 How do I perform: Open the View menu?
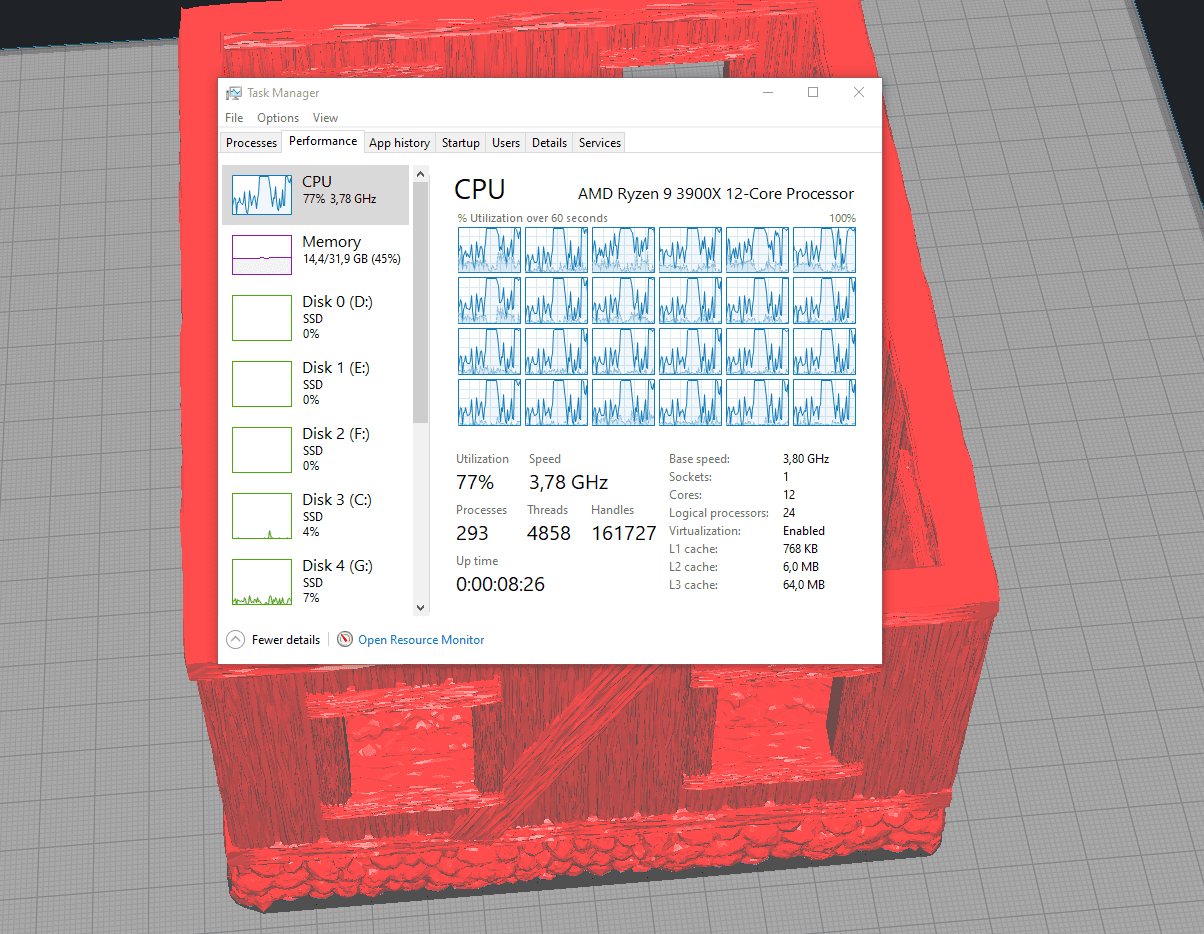click(x=326, y=118)
